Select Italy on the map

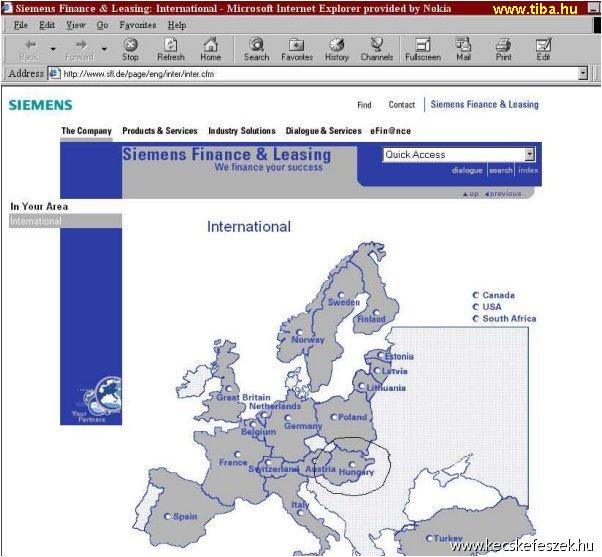pyautogui.click(x=301, y=512)
